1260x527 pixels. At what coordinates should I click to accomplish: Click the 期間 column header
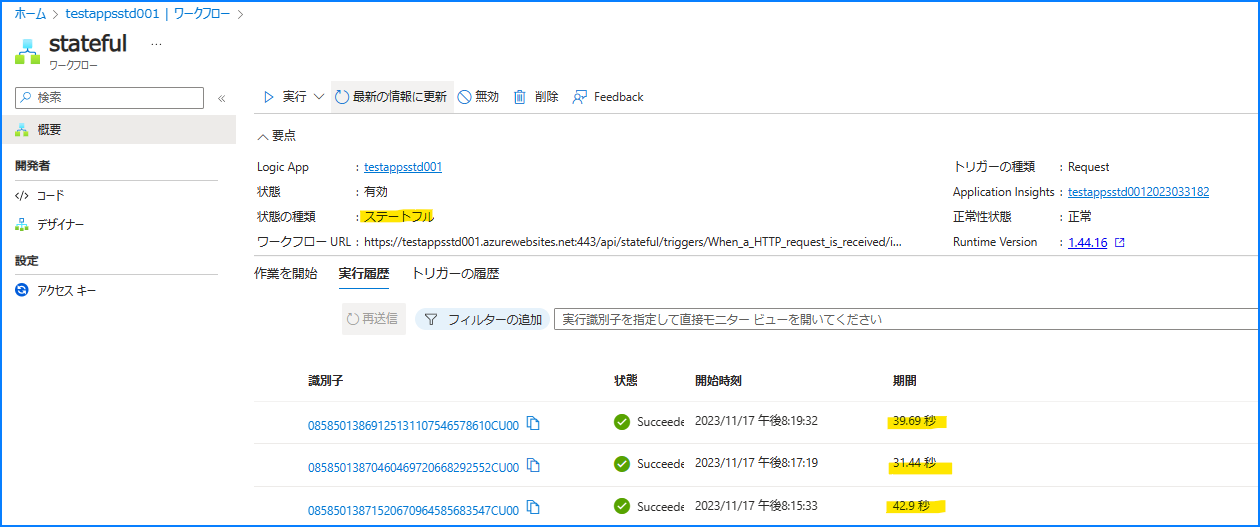point(904,381)
